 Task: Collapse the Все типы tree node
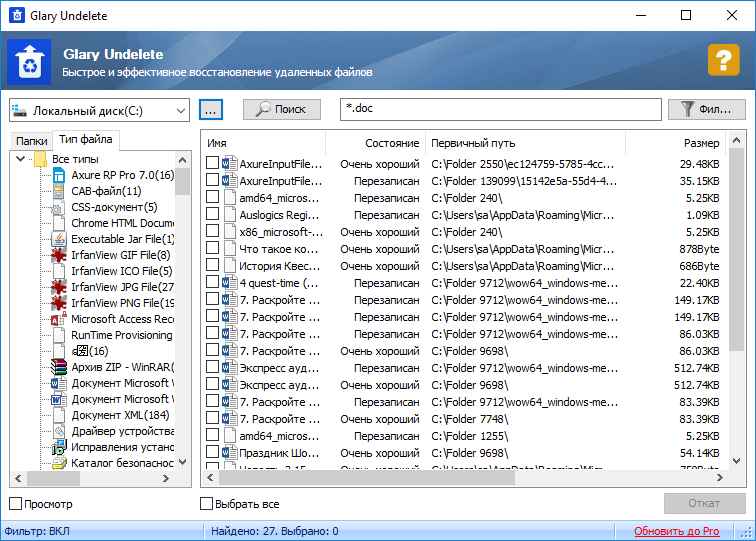pos(21,159)
